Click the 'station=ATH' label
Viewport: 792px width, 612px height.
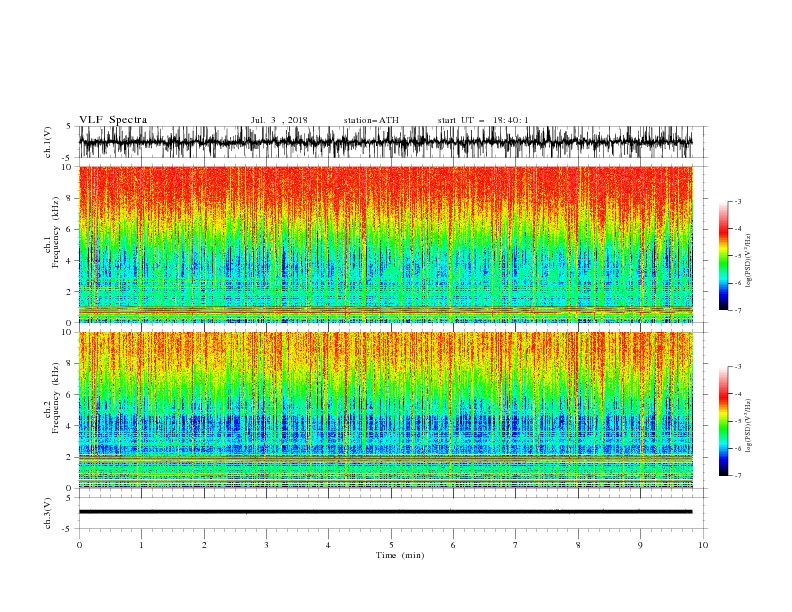pos(371,120)
